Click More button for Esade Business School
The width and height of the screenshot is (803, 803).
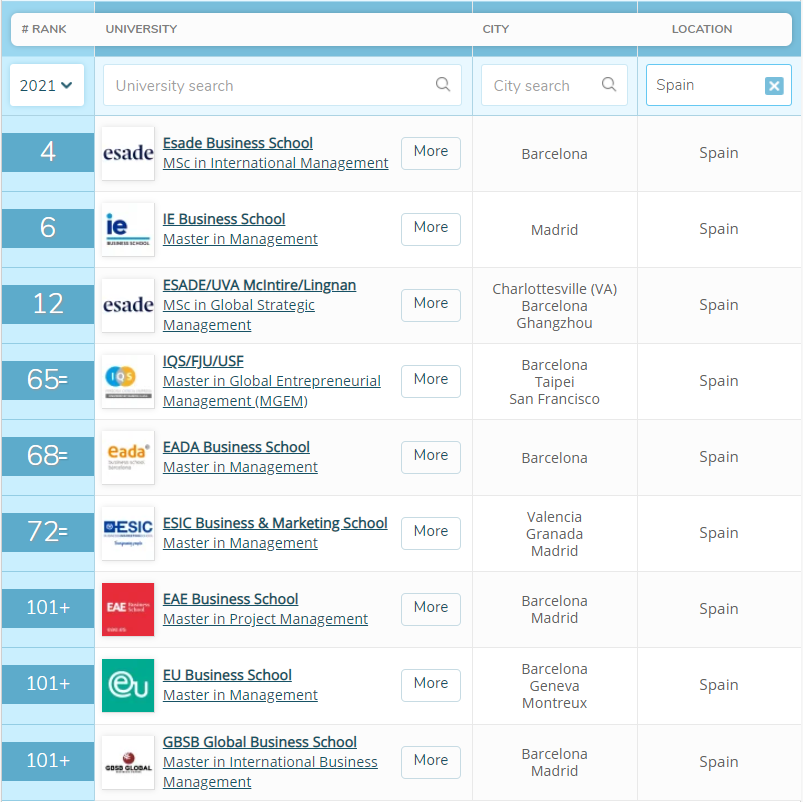tap(431, 153)
